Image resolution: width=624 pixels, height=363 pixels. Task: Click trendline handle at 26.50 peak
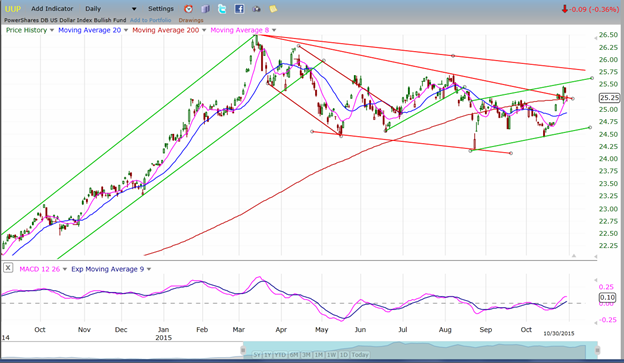256,36
